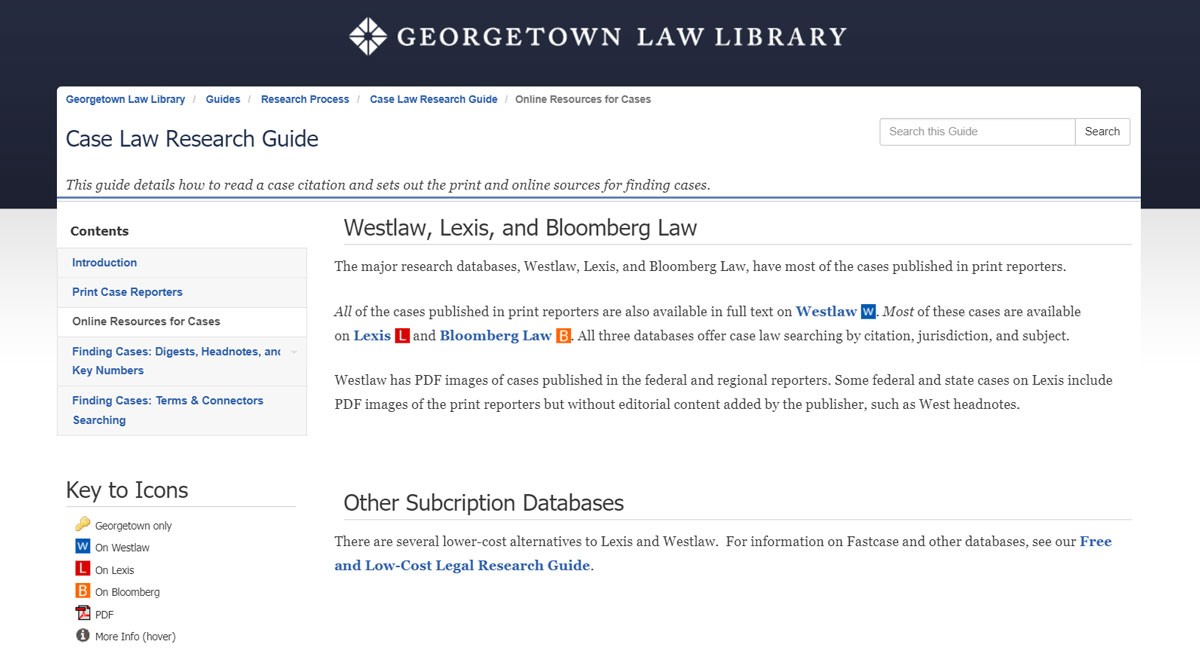Click the PDF icon in Key to Icons
The height and width of the screenshot is (649, 1200).
(83, 614)
